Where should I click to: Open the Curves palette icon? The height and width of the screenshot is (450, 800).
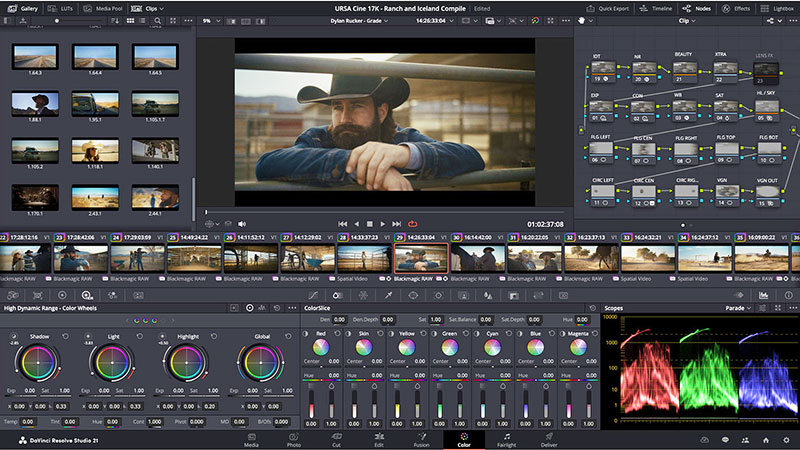(313, 295)
